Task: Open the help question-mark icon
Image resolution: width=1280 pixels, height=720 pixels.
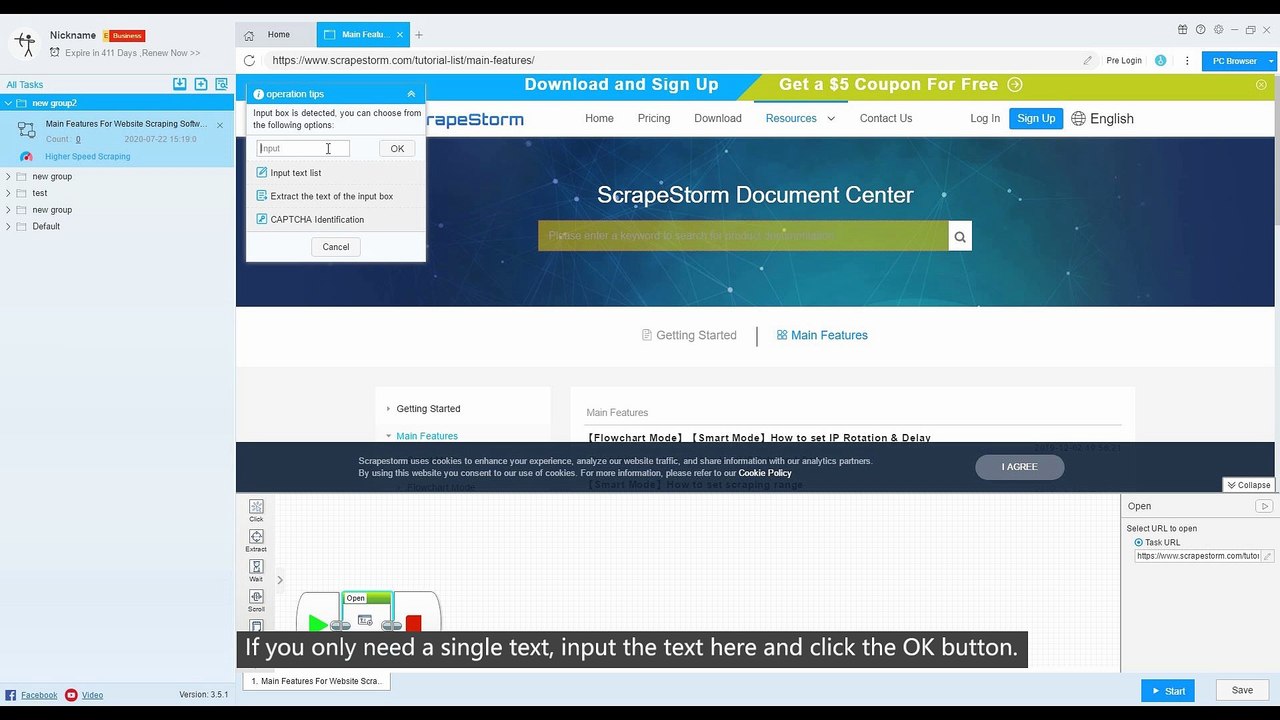Action: click(x=1200, y=30)
